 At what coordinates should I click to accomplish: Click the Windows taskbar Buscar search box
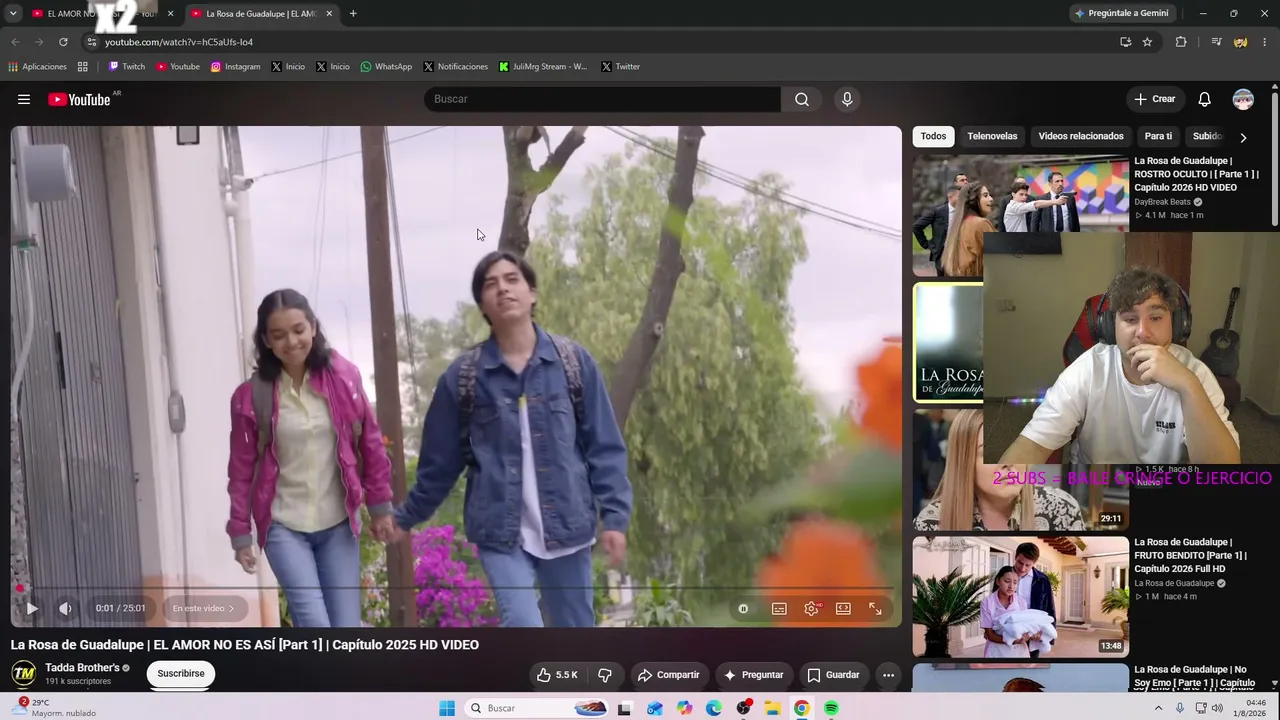539,708
